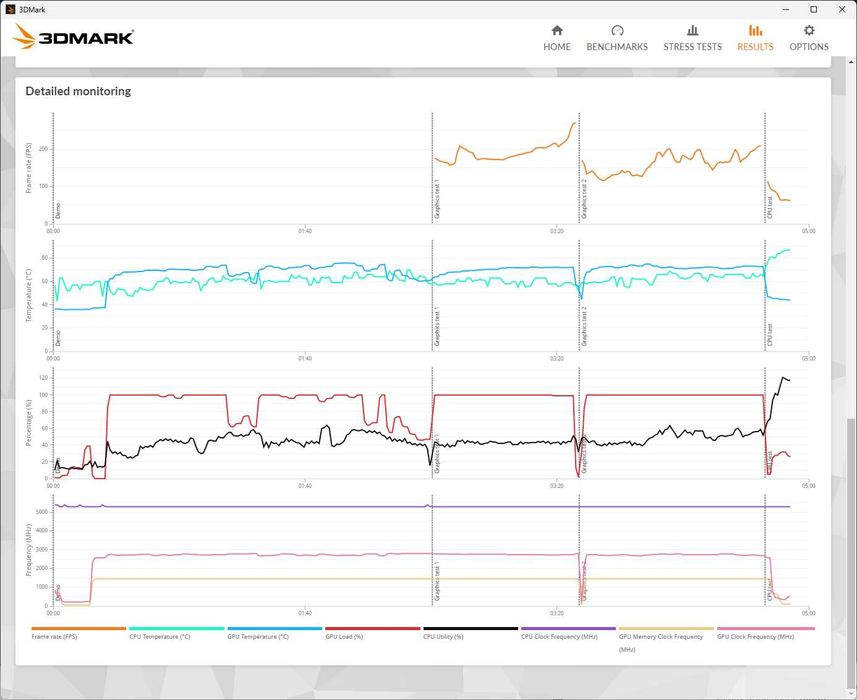Toggle the GPU Clock Frequency legend swatch

click(765, 628)
